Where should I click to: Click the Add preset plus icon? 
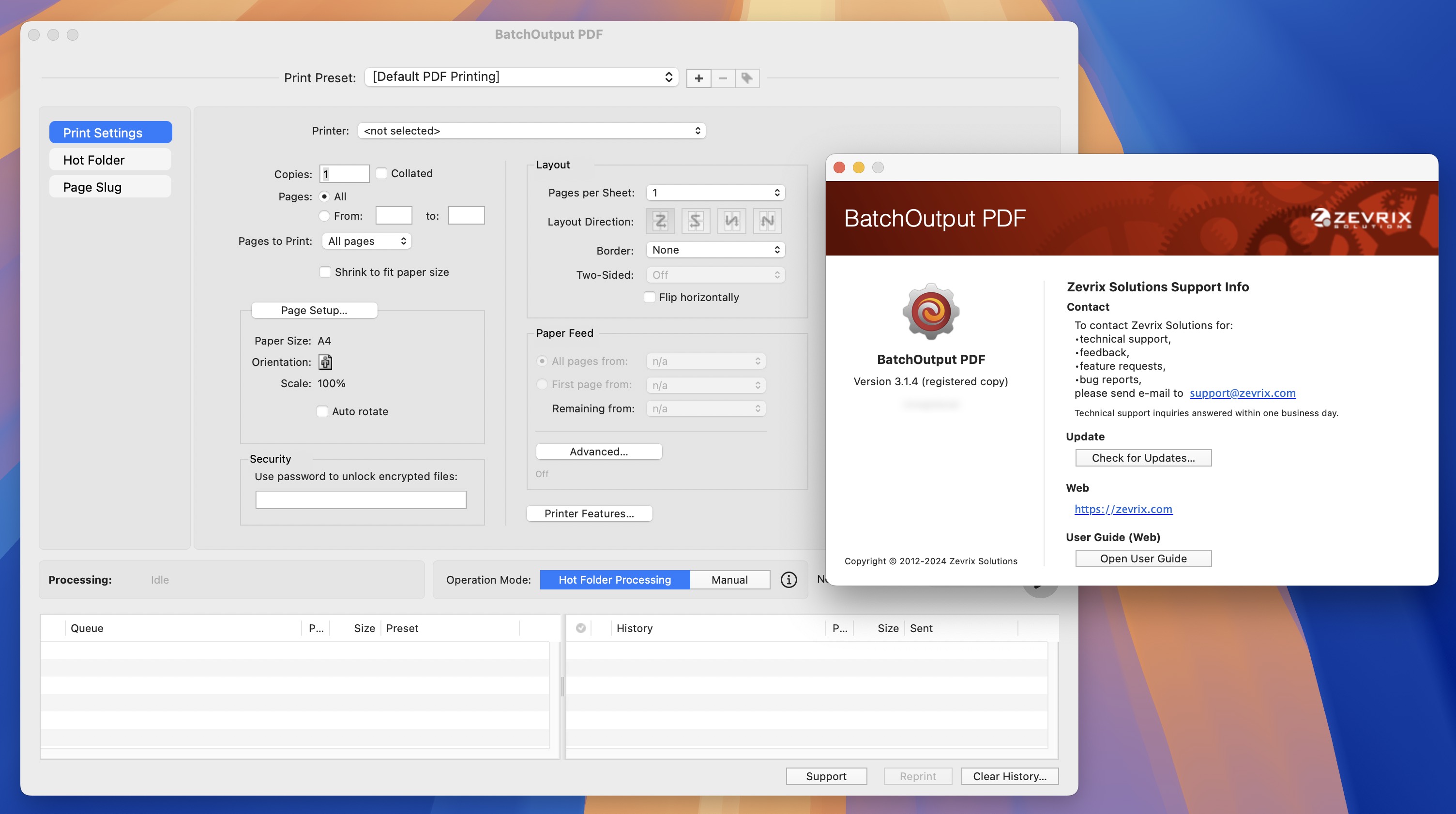click(x=698, y=76)
